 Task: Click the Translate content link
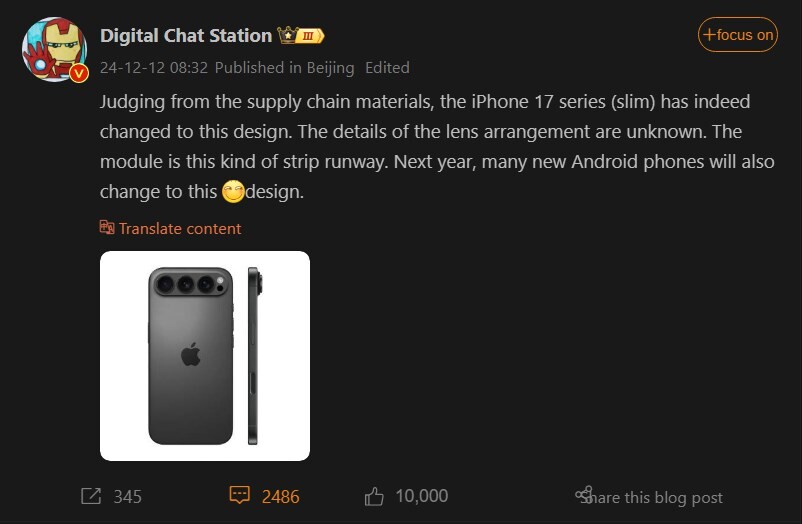(x=180, y=228)
